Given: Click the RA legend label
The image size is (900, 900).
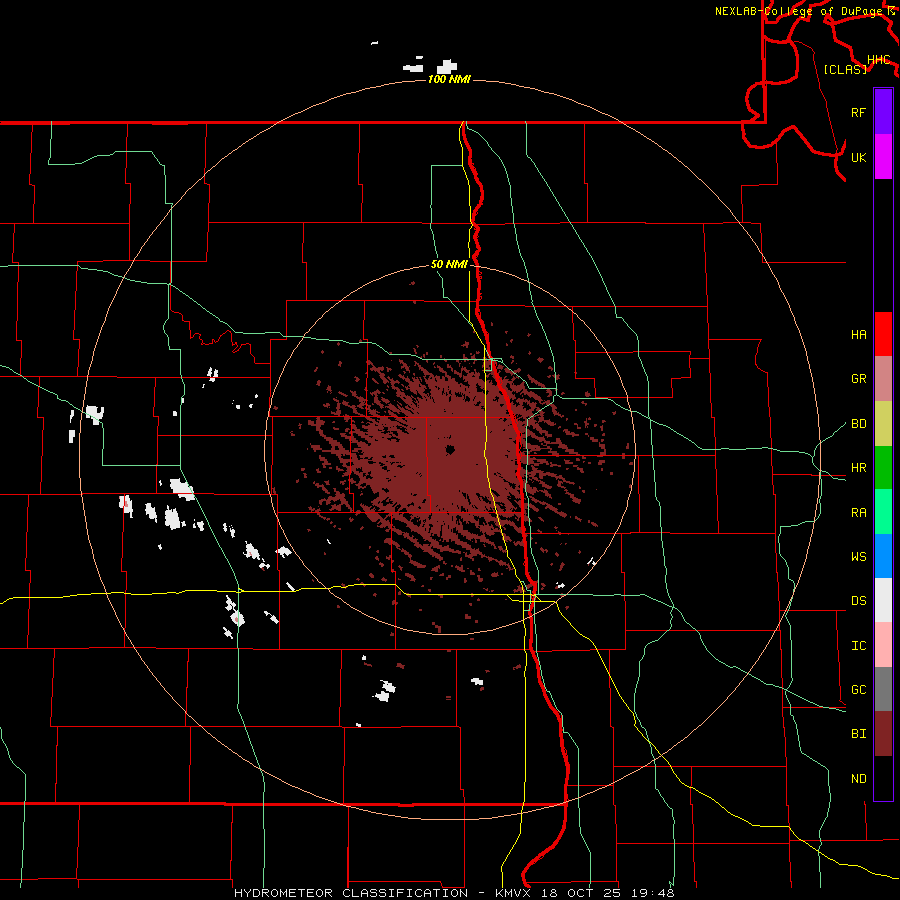Looking at the screenshot, I should [858, 513].
